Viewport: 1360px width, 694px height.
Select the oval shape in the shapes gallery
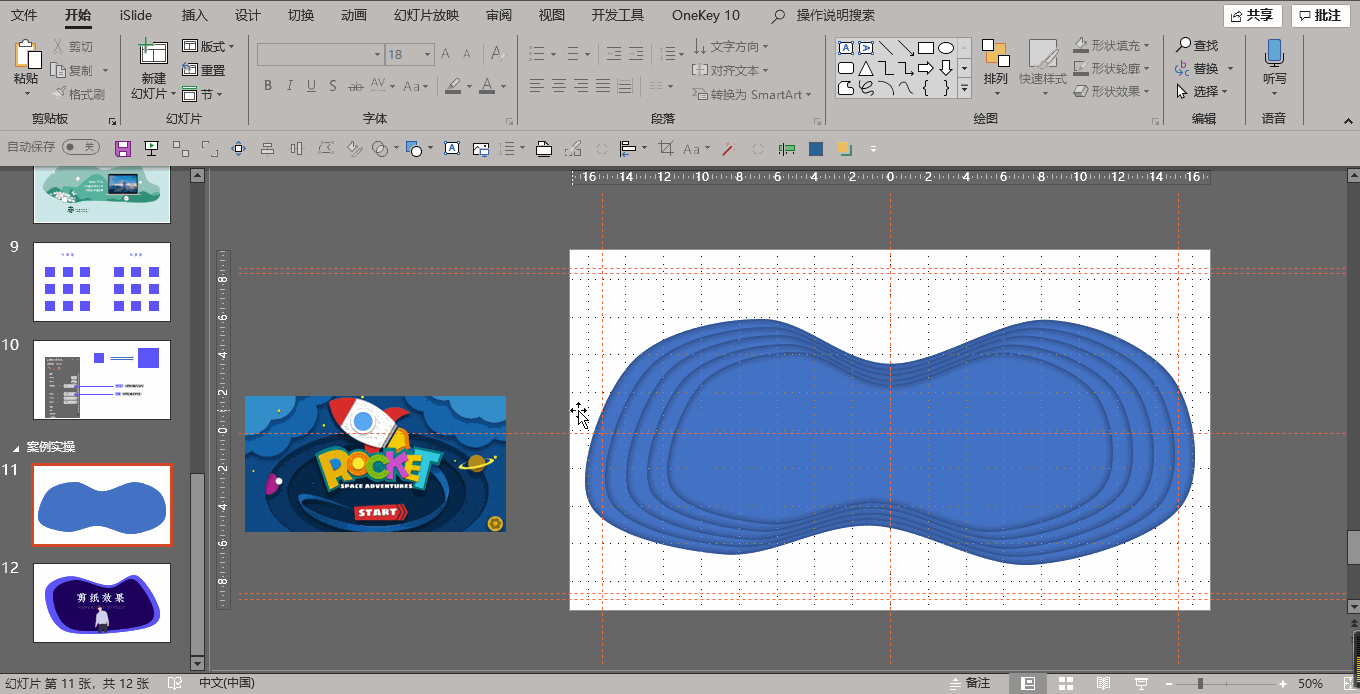[x=945, y=48]
